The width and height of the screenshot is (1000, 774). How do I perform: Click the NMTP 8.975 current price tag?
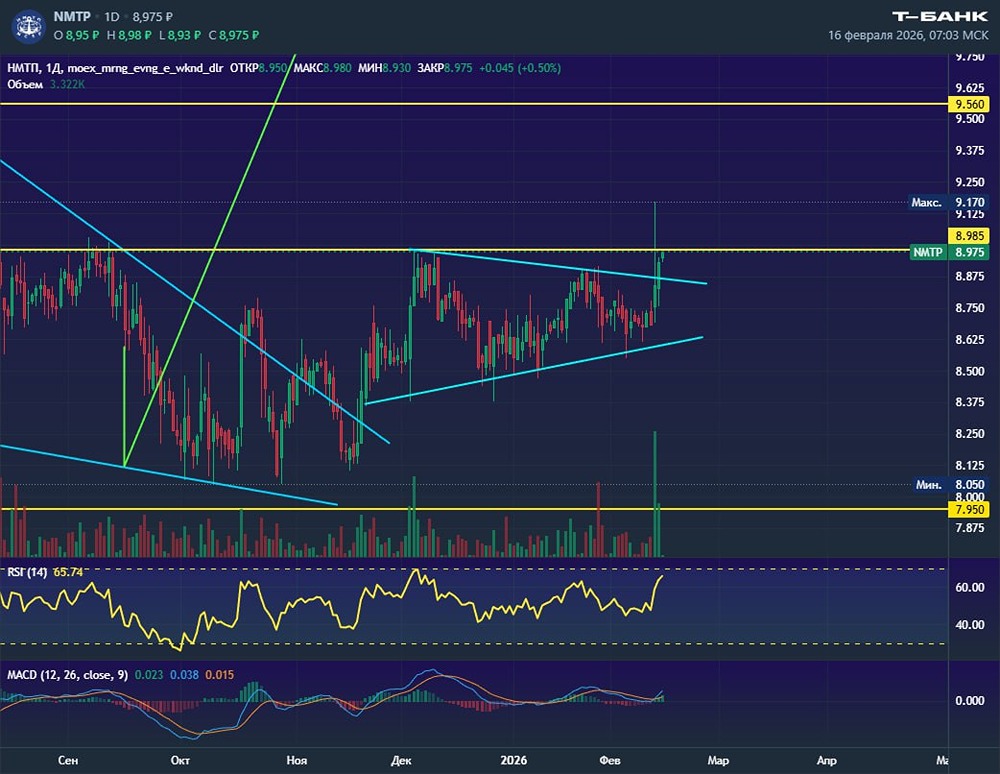coord(950,252)
